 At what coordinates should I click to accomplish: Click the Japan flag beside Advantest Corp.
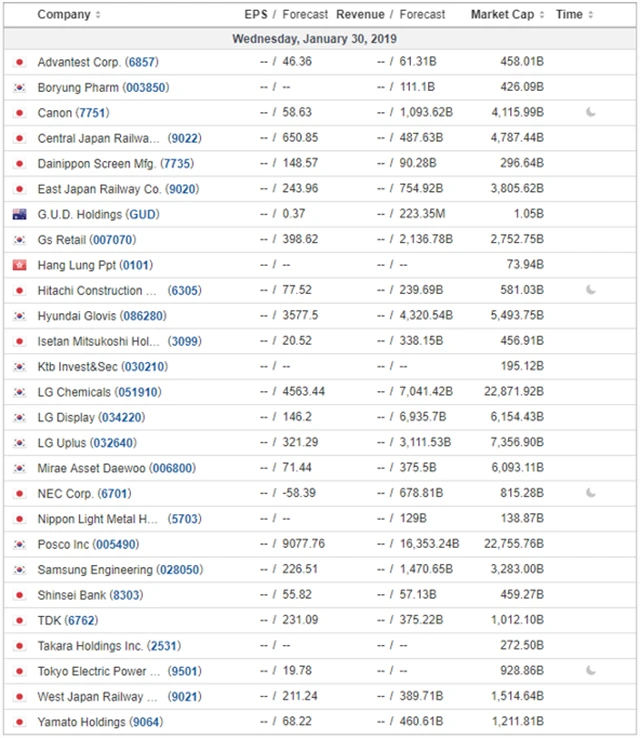point(19,62)
